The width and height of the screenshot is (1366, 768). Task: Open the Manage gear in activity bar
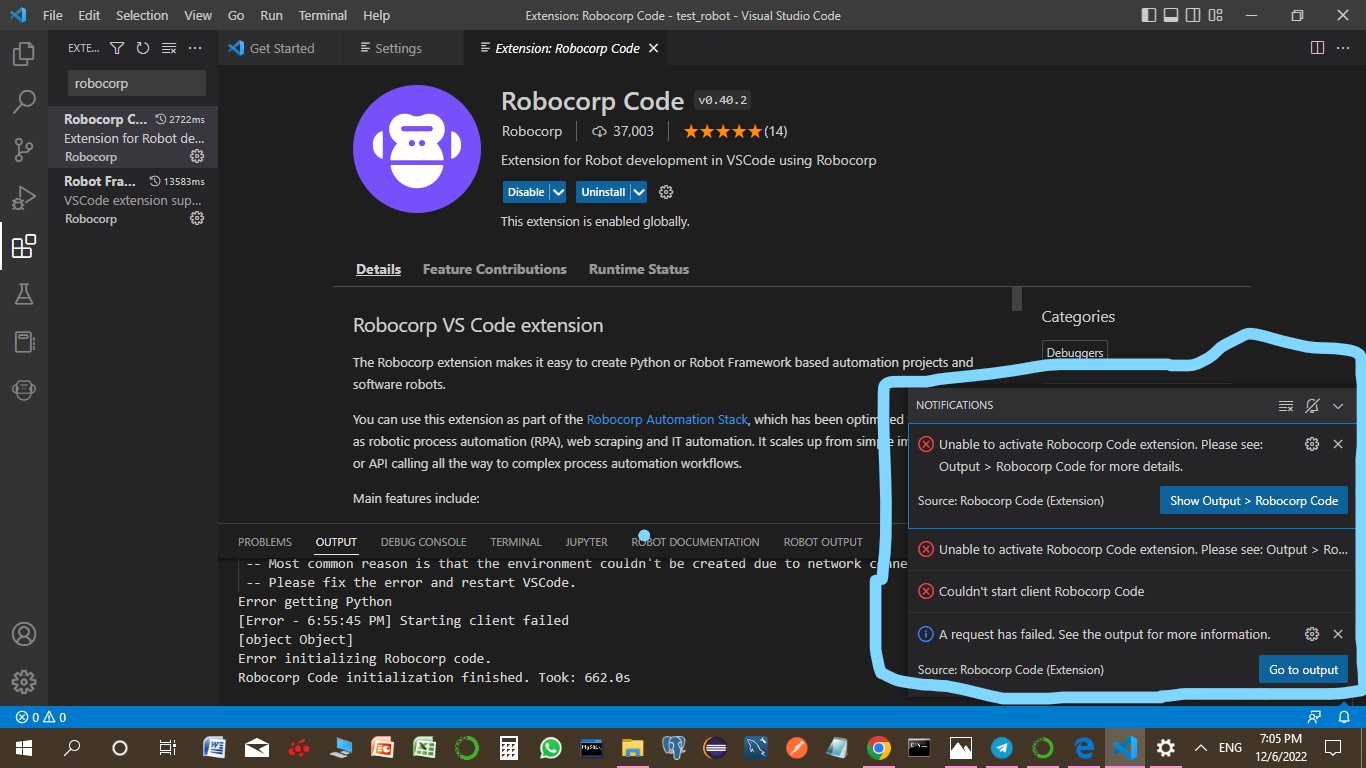click(24, 682)
